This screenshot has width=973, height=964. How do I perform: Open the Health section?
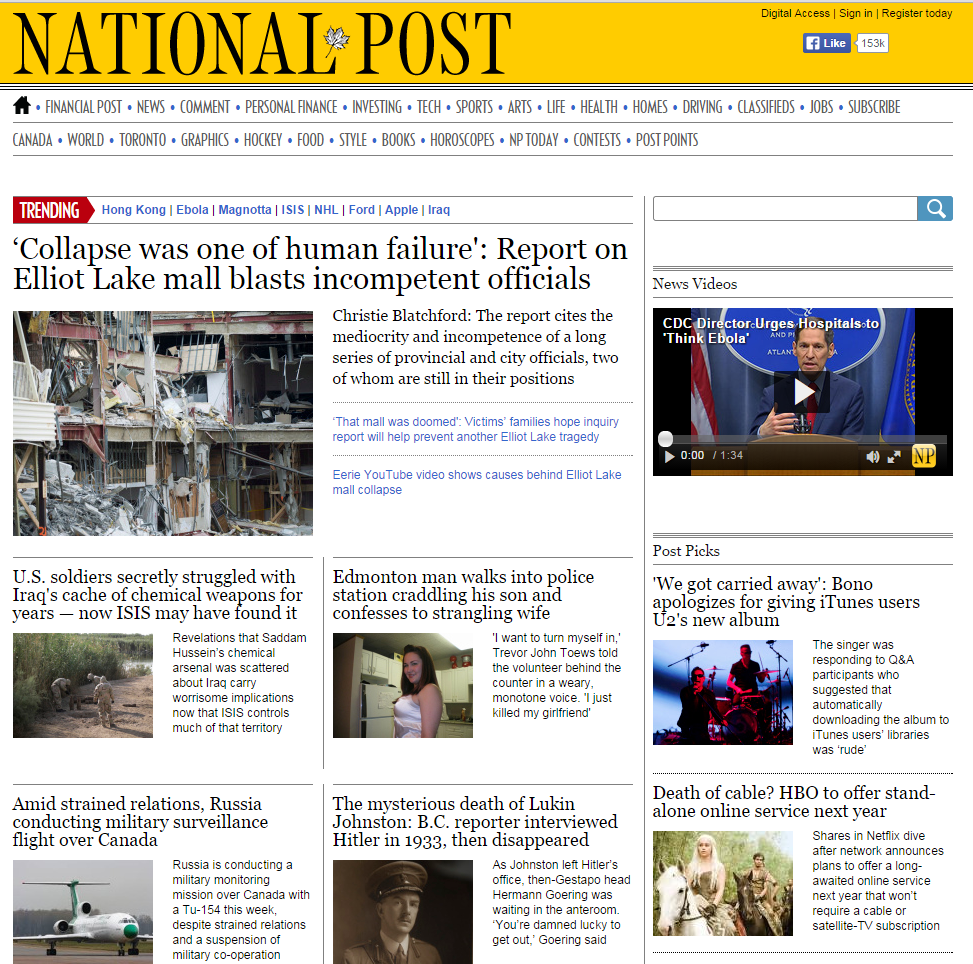(x=599, y=107)
